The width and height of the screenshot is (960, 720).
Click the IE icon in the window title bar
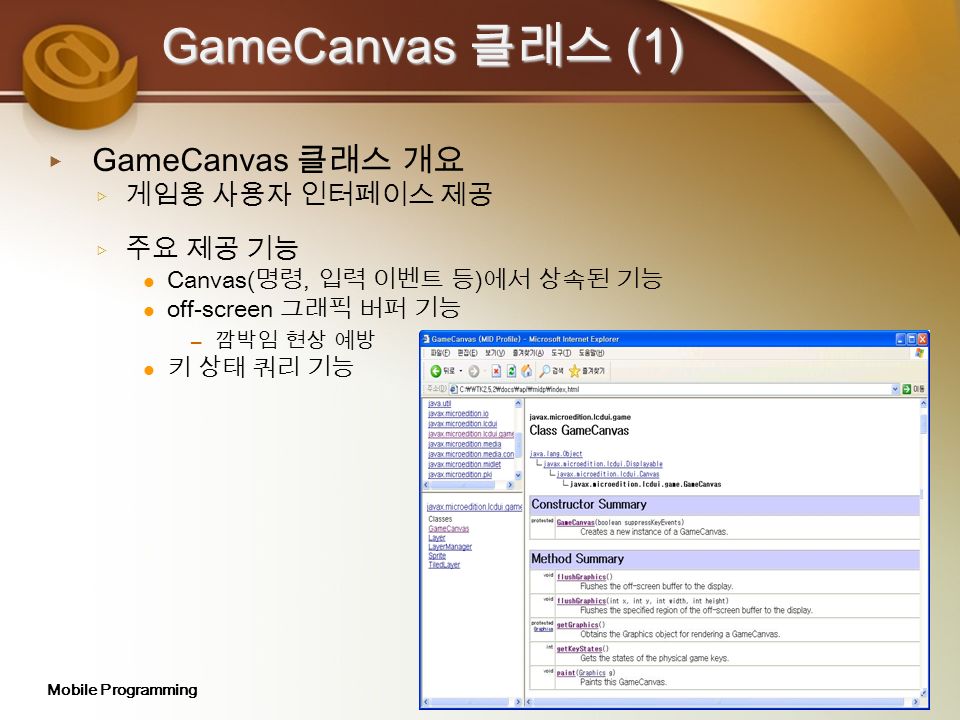coord(426,339)
